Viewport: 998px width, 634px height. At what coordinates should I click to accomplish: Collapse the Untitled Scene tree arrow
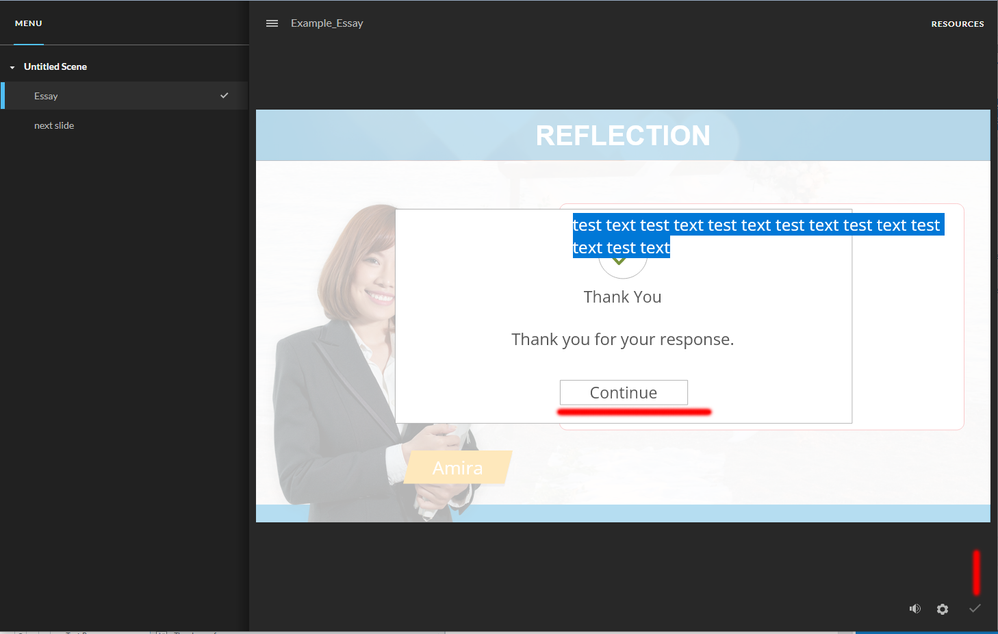coord(12,67)
